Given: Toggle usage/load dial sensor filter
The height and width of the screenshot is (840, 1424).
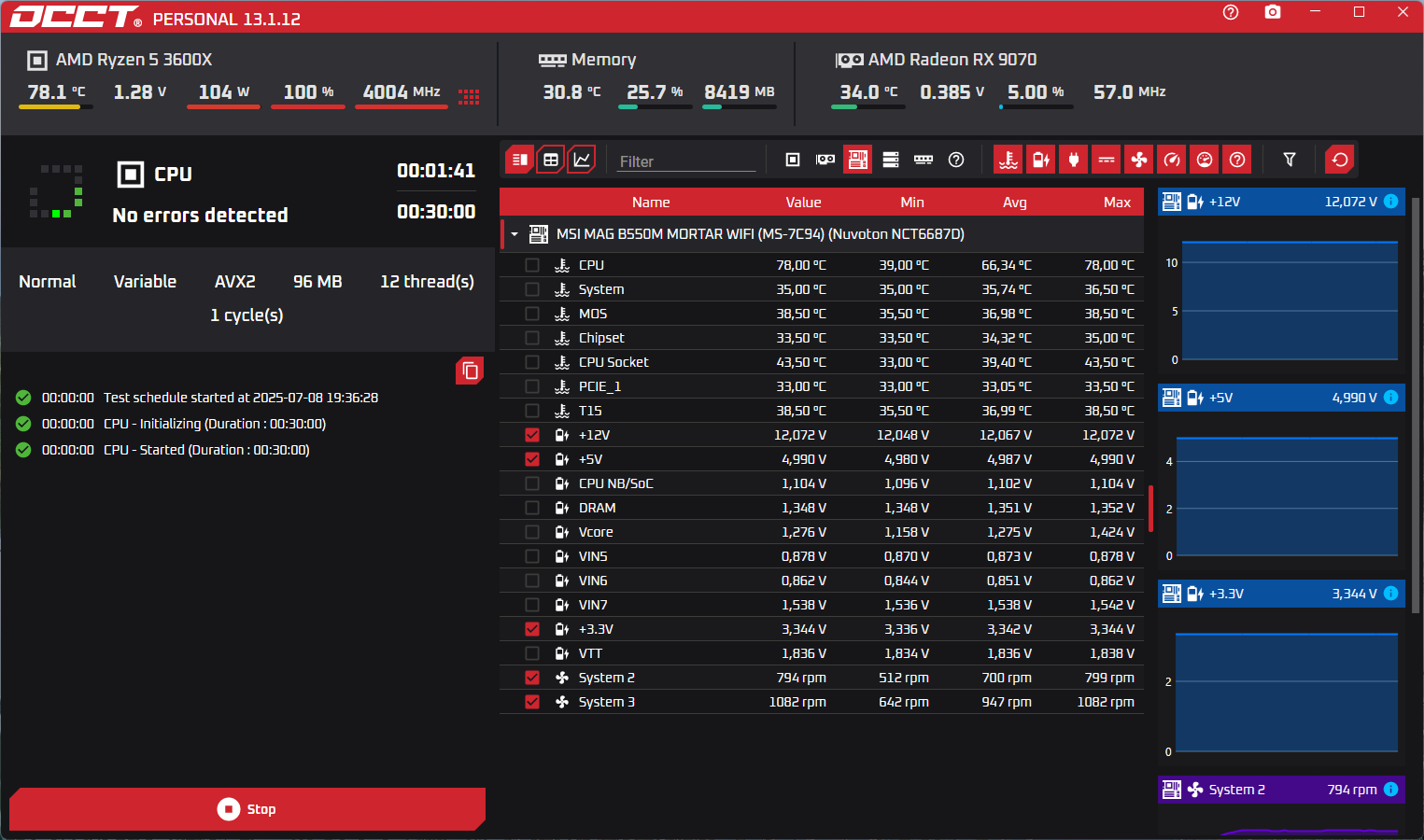Looking at the screenshot, I should 1205,160.
